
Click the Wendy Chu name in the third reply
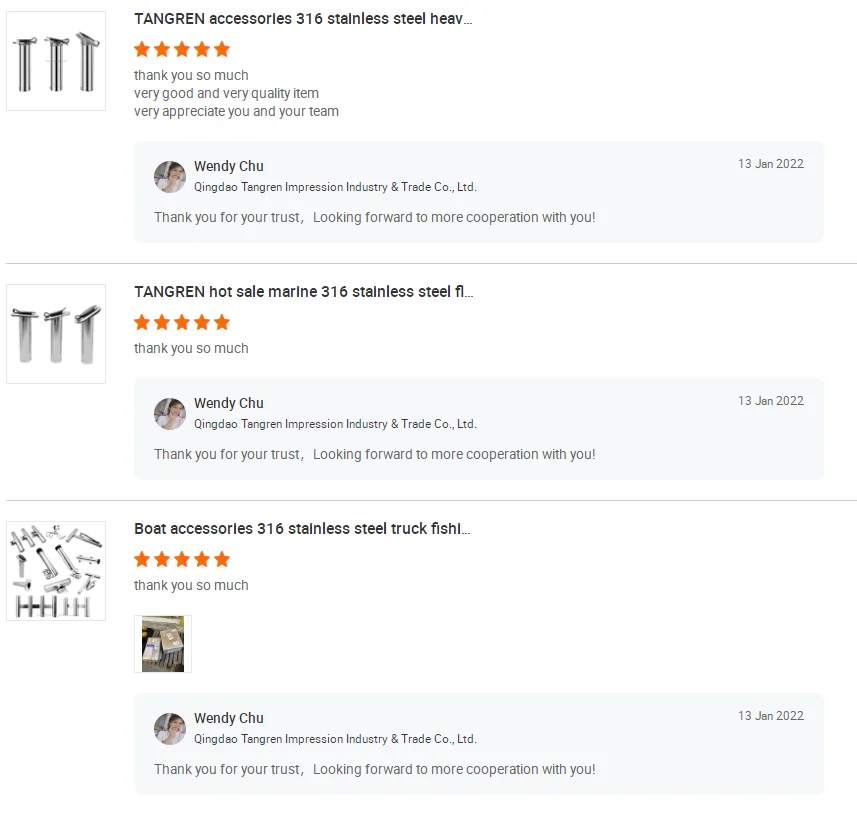pos(228,718)
